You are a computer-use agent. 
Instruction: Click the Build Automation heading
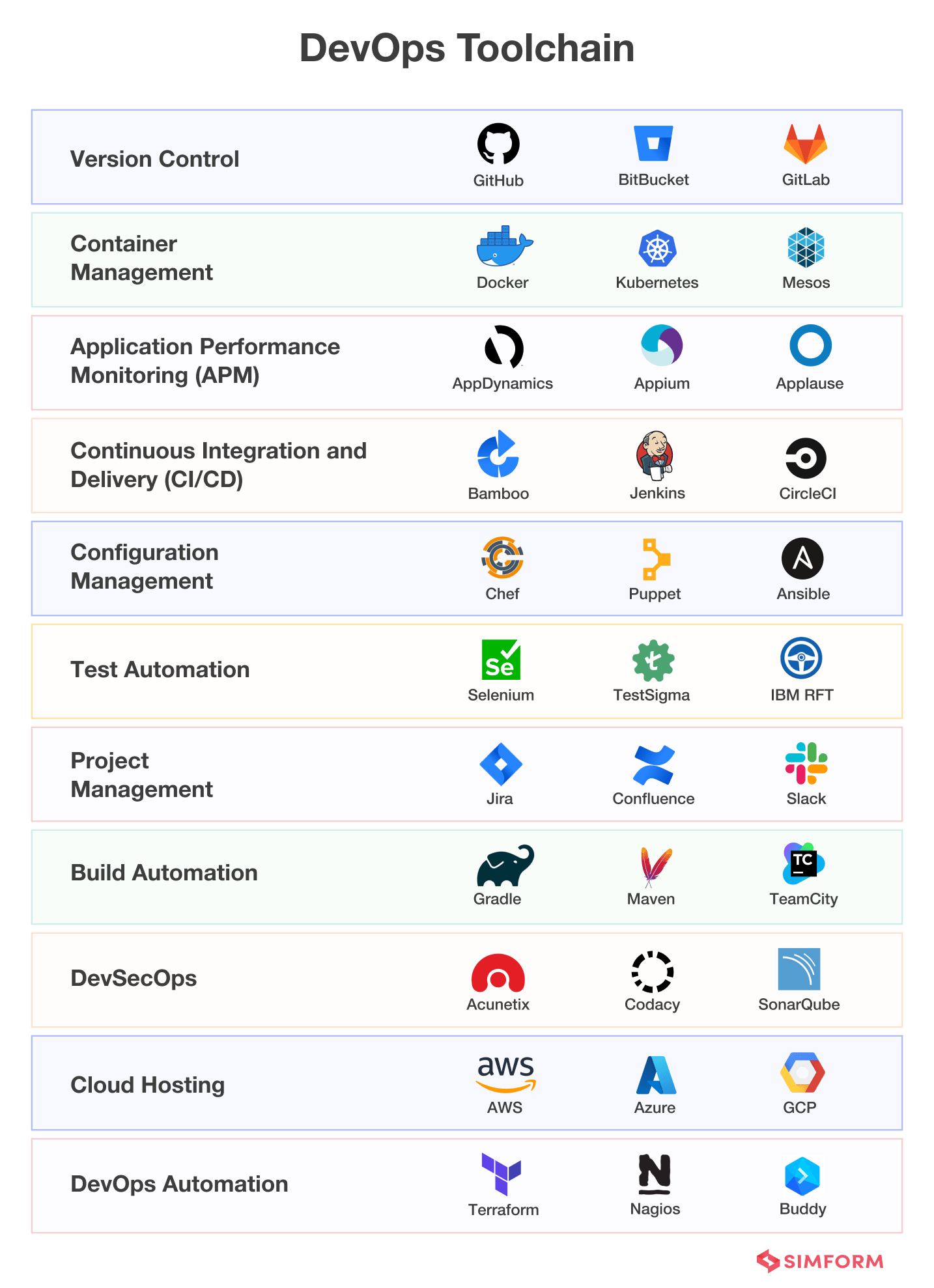(x=164, y=873)
